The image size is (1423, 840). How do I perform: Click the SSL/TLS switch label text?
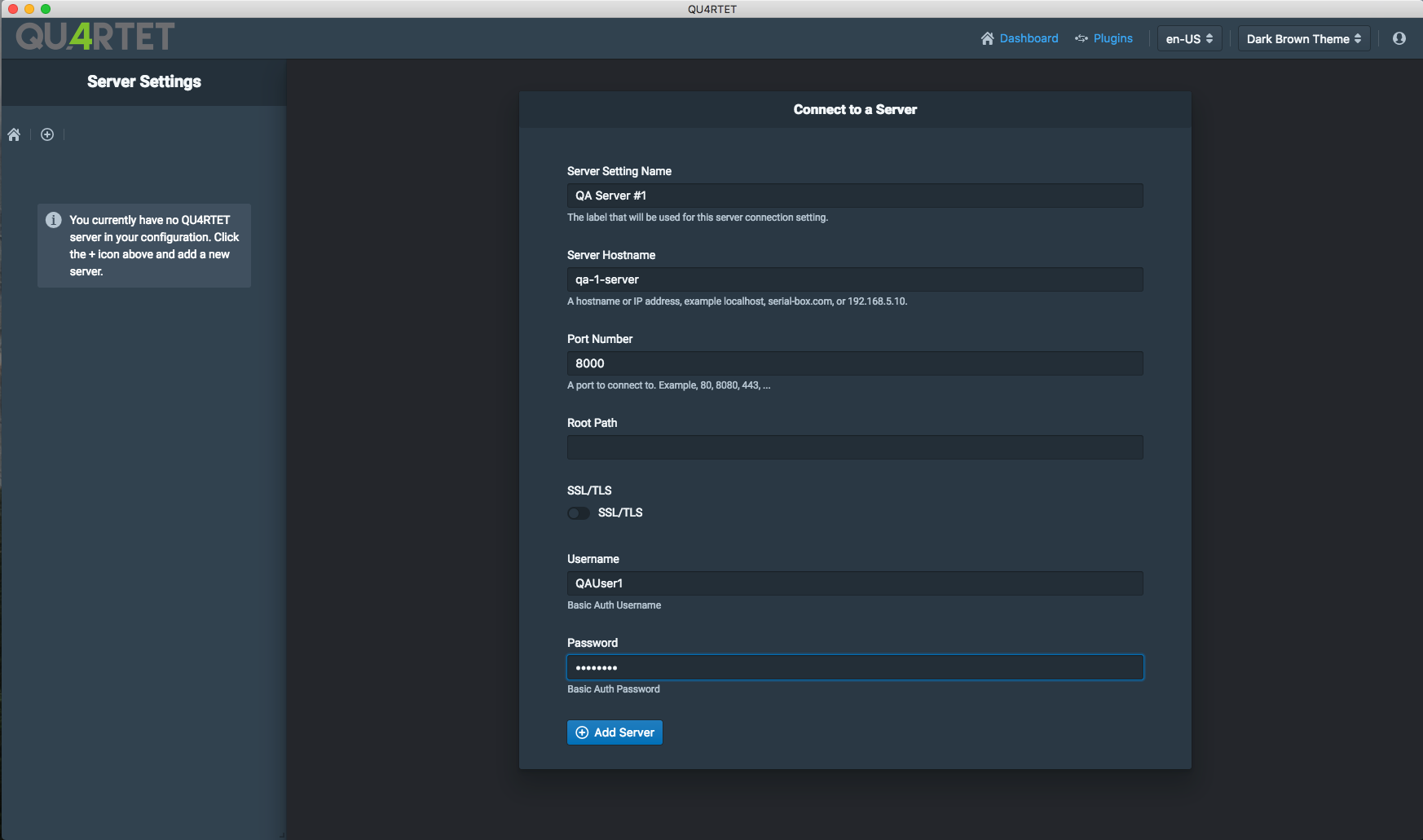point(620,512)
